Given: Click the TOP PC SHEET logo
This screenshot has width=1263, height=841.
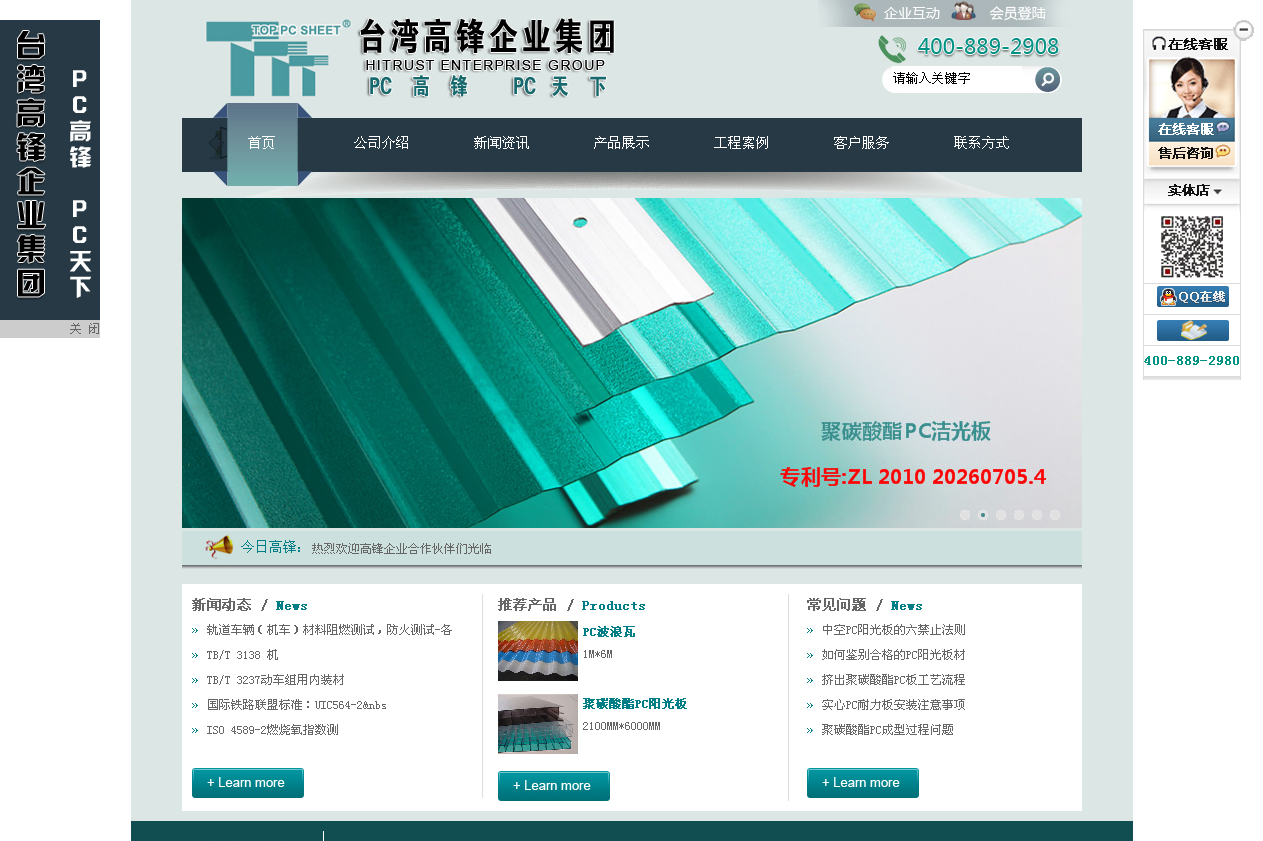Looking at the screenshot, I should coord(278,58).
